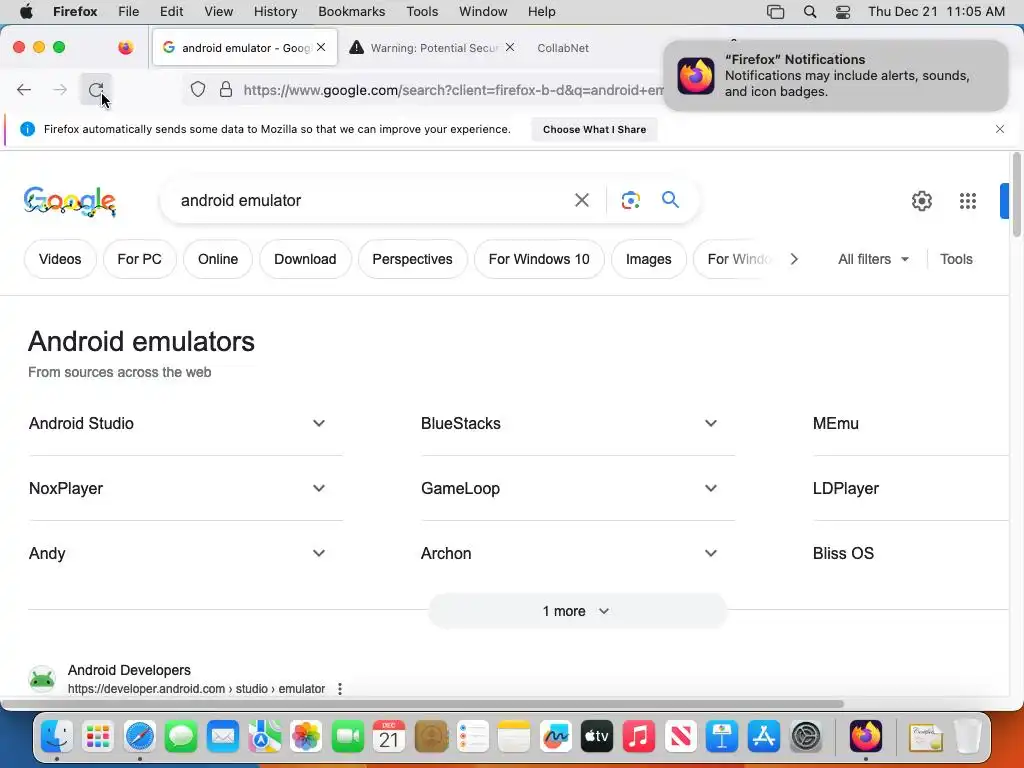Image resolution: width=1024 pixels, height=768 pixels.
Task: Click the horizontal page scrollbar
Action: [423, 704]
